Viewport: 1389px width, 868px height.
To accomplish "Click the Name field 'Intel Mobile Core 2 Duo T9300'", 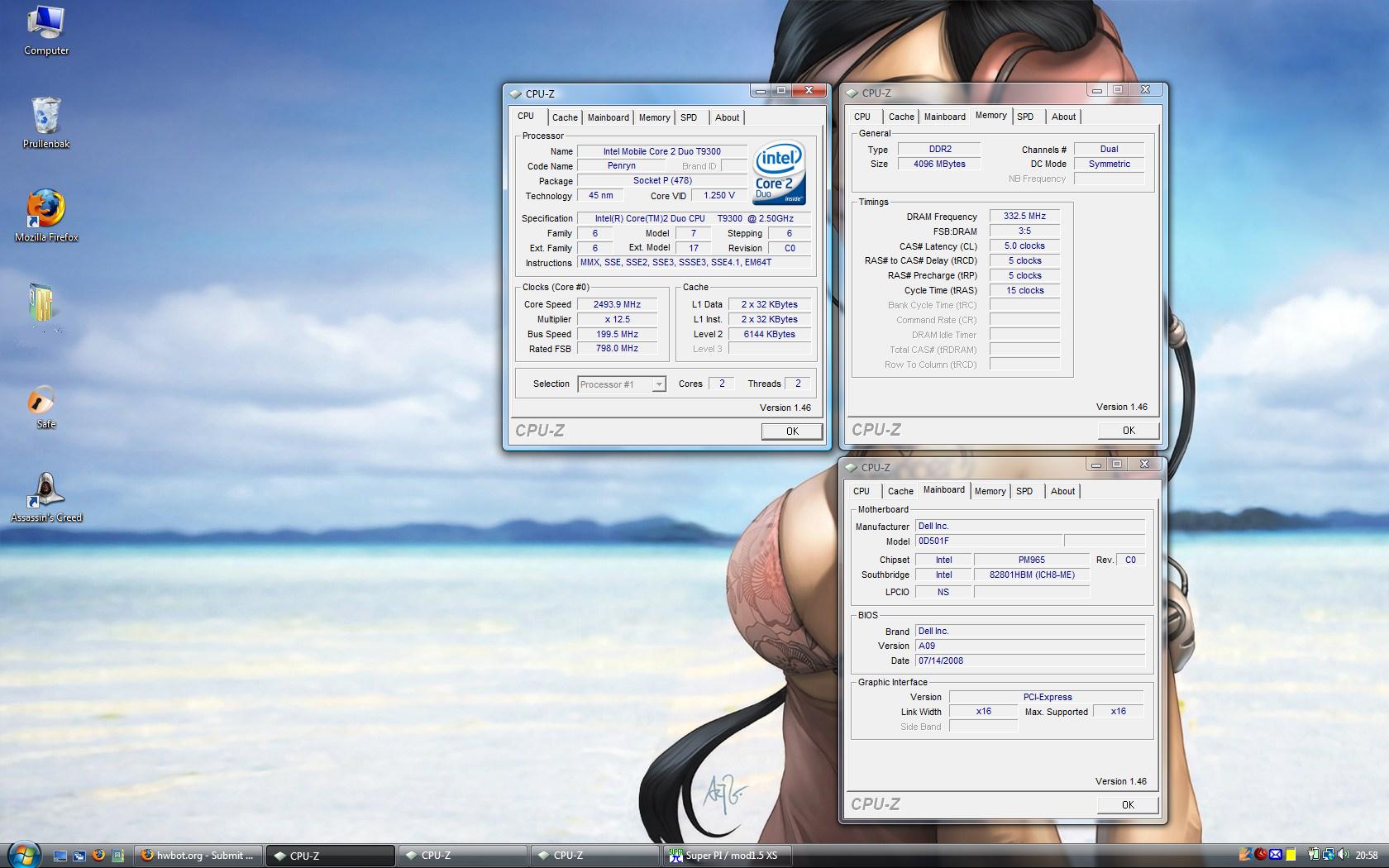I will 662,151.
